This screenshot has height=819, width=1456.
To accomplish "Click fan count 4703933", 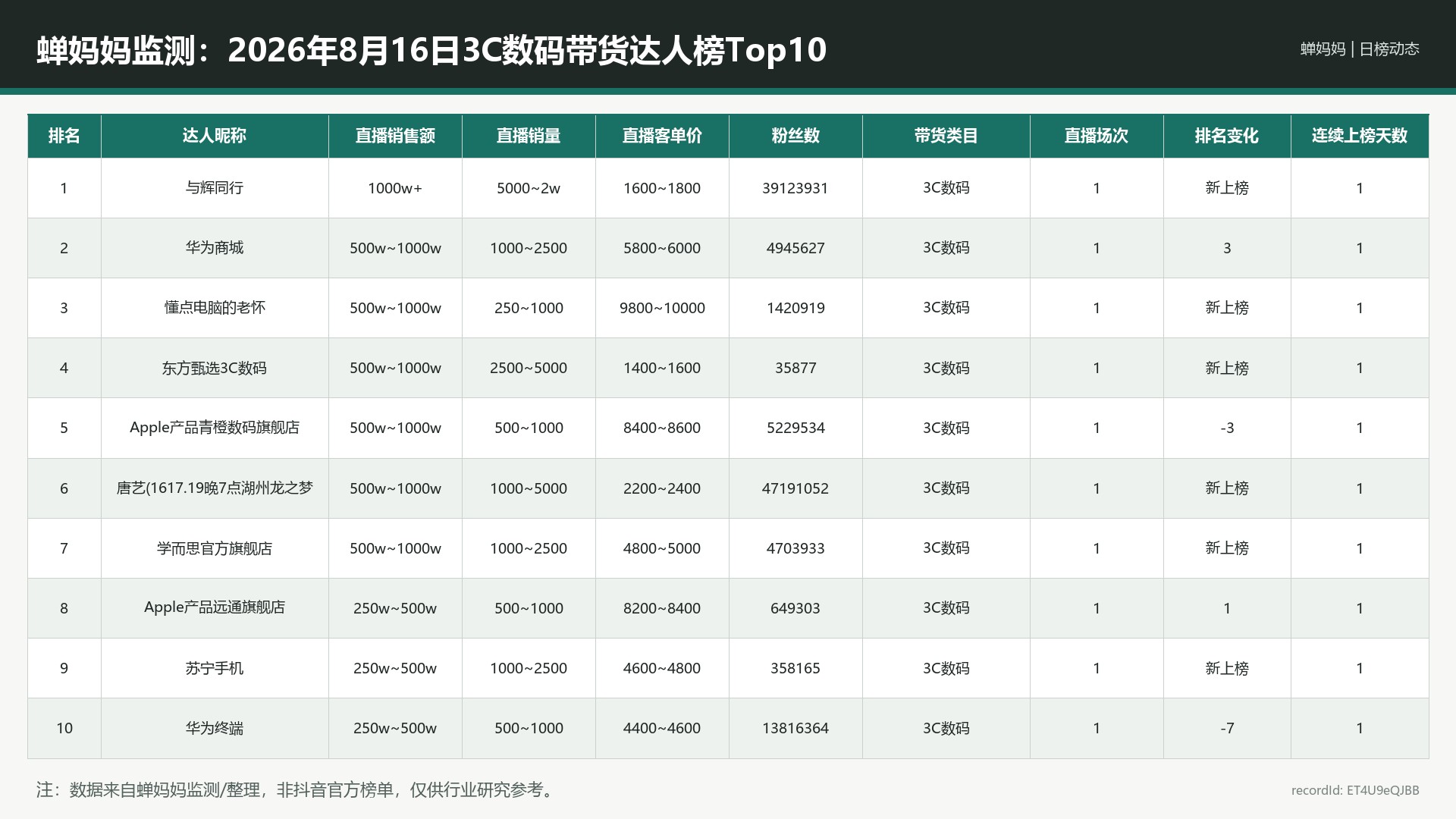I will [x=795, y=548].
